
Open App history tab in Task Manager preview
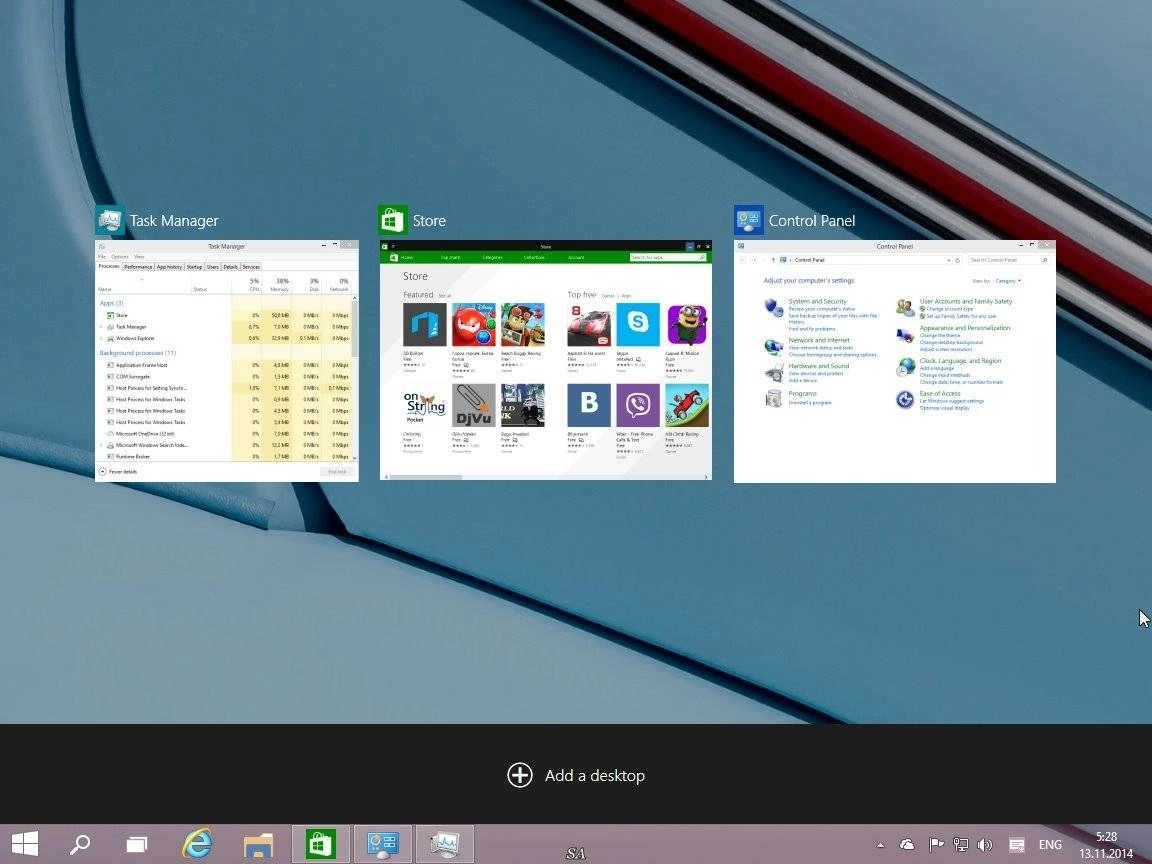point(169,267)
